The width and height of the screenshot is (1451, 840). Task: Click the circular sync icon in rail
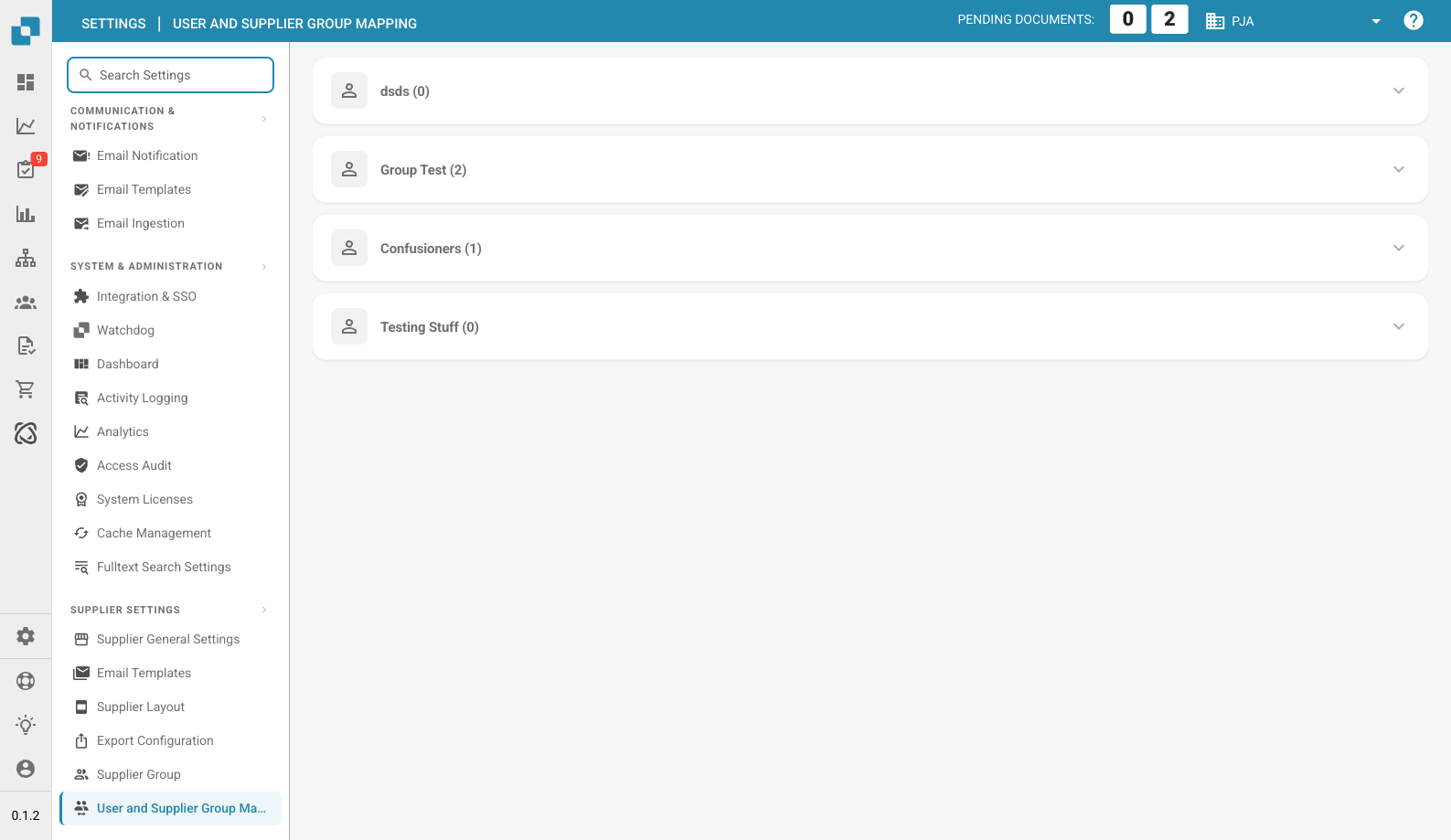[x=26, y=433]
